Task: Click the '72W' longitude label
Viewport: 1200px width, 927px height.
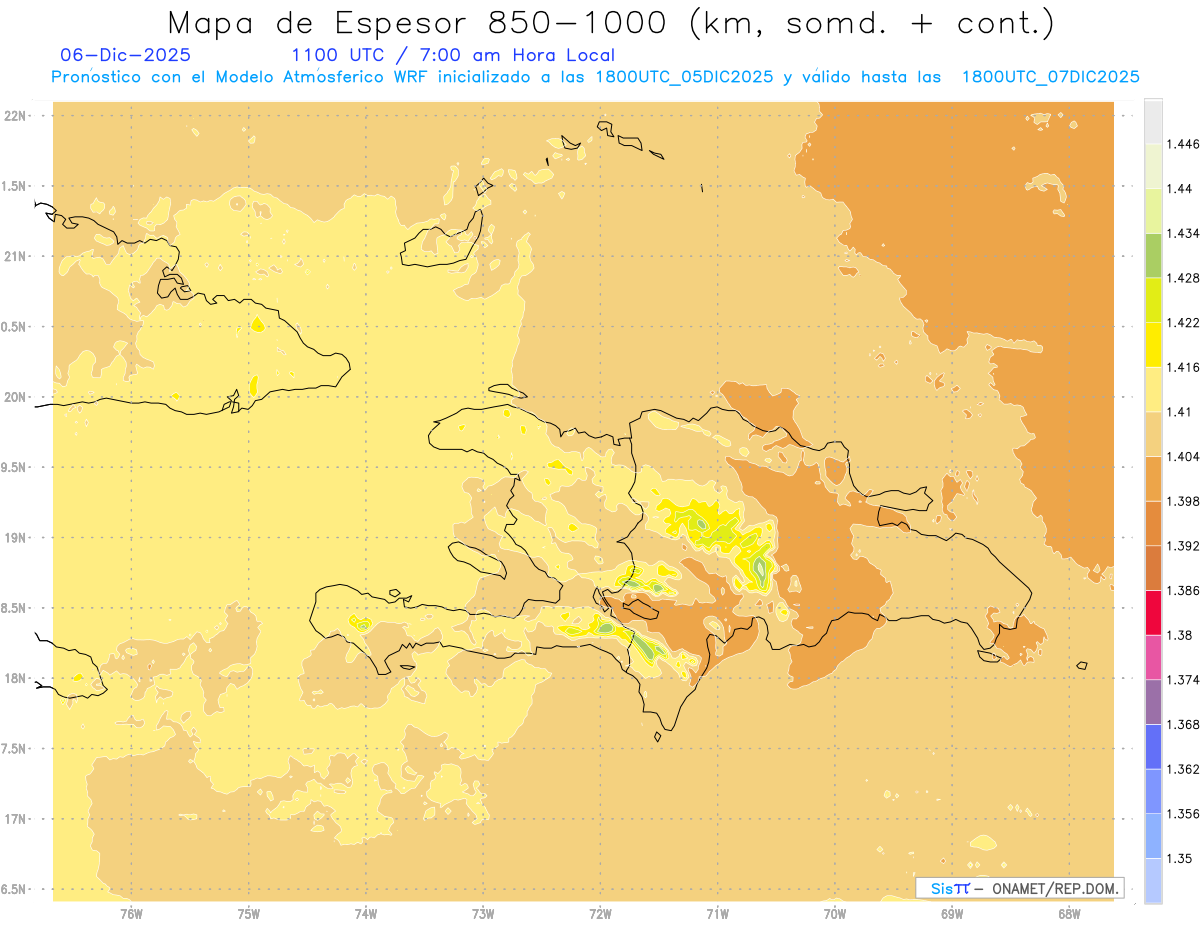Action: [x=600, y=913]
